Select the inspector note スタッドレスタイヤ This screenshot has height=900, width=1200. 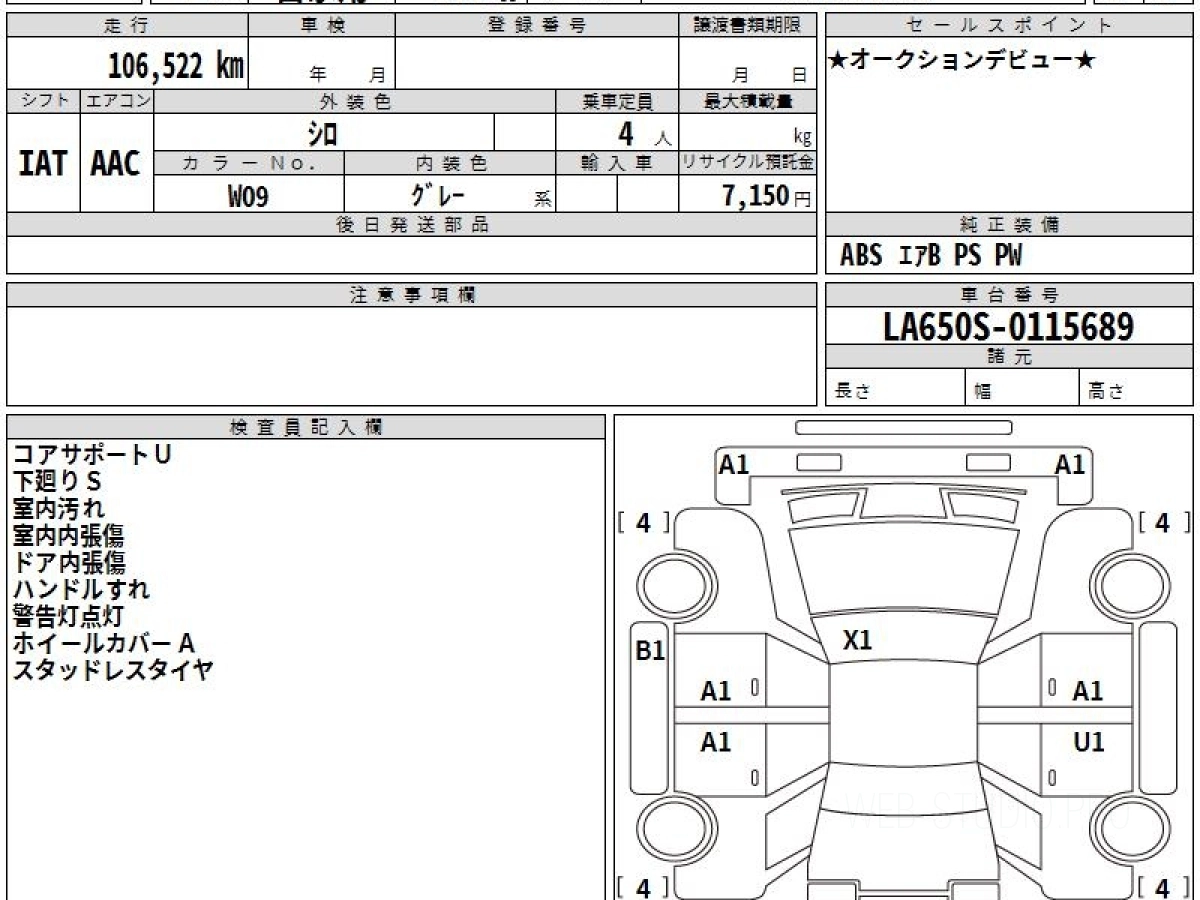point(113,670)
